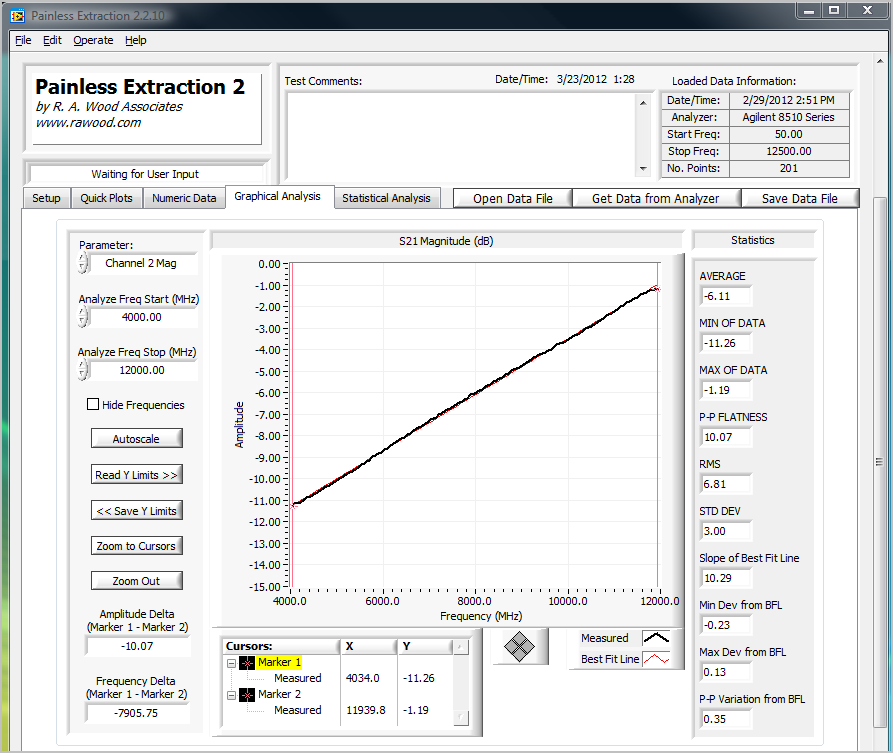
Task: Click the Open Data File button
Action: (513, 199)
